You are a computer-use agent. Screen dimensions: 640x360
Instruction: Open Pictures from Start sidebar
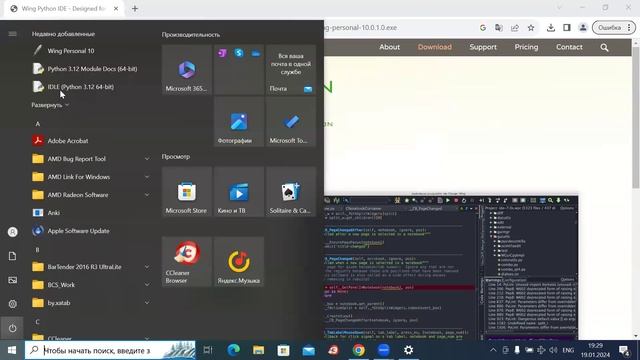coord(12,280)
